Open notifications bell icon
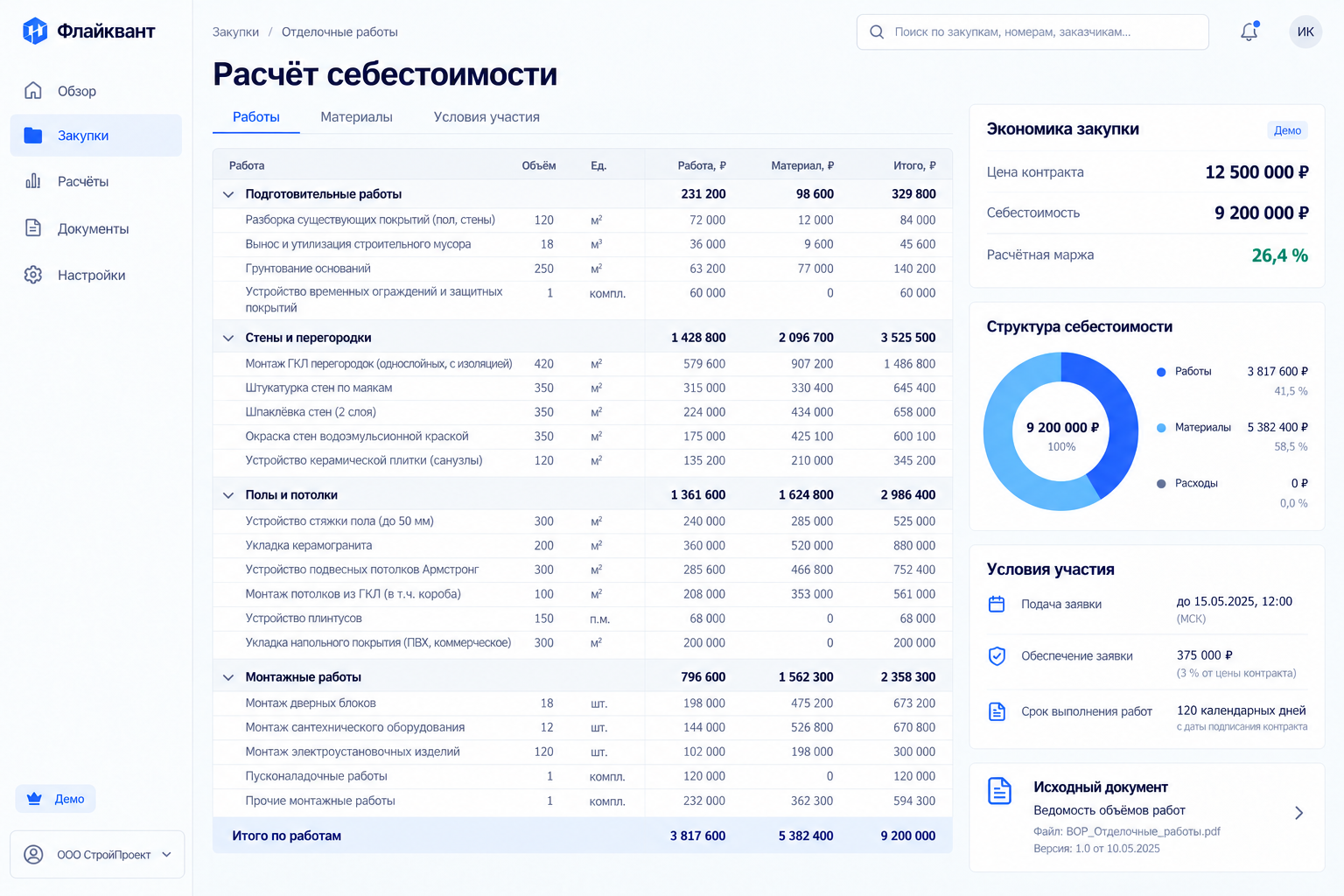Screen dimensions: 1344x896 (x=1249, y=31)
